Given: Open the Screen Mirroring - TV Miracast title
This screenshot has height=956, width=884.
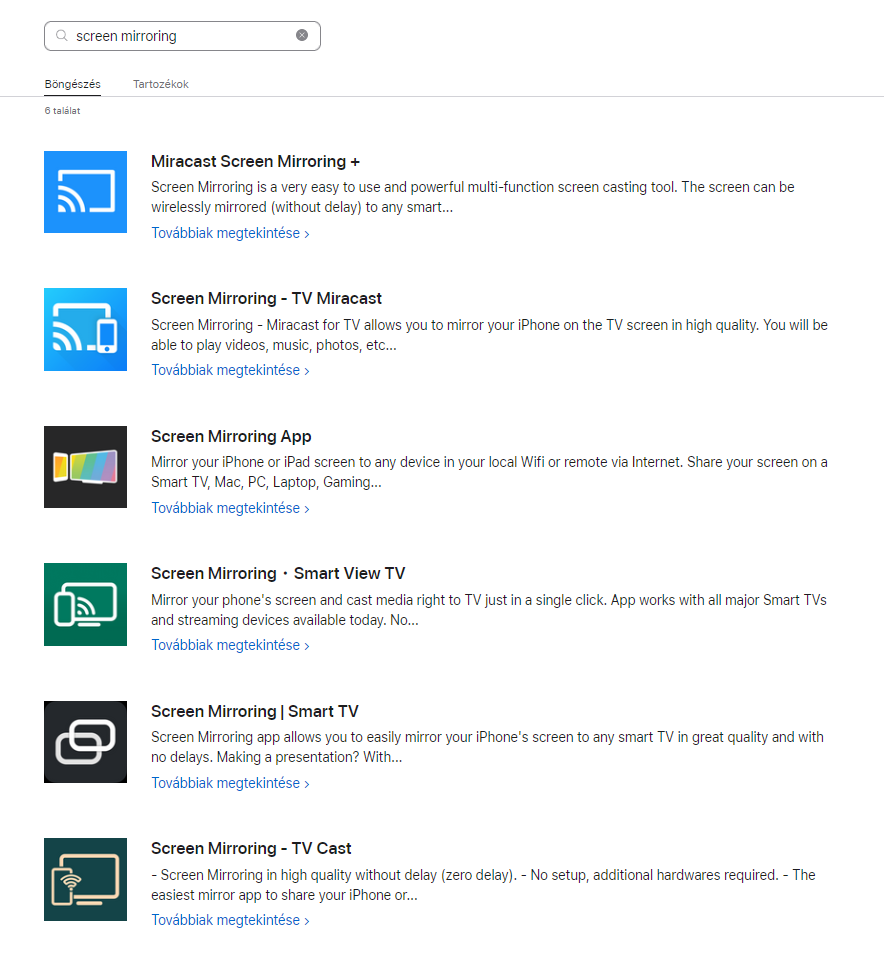Looking at the screenshot, I should tap(266, 299).
